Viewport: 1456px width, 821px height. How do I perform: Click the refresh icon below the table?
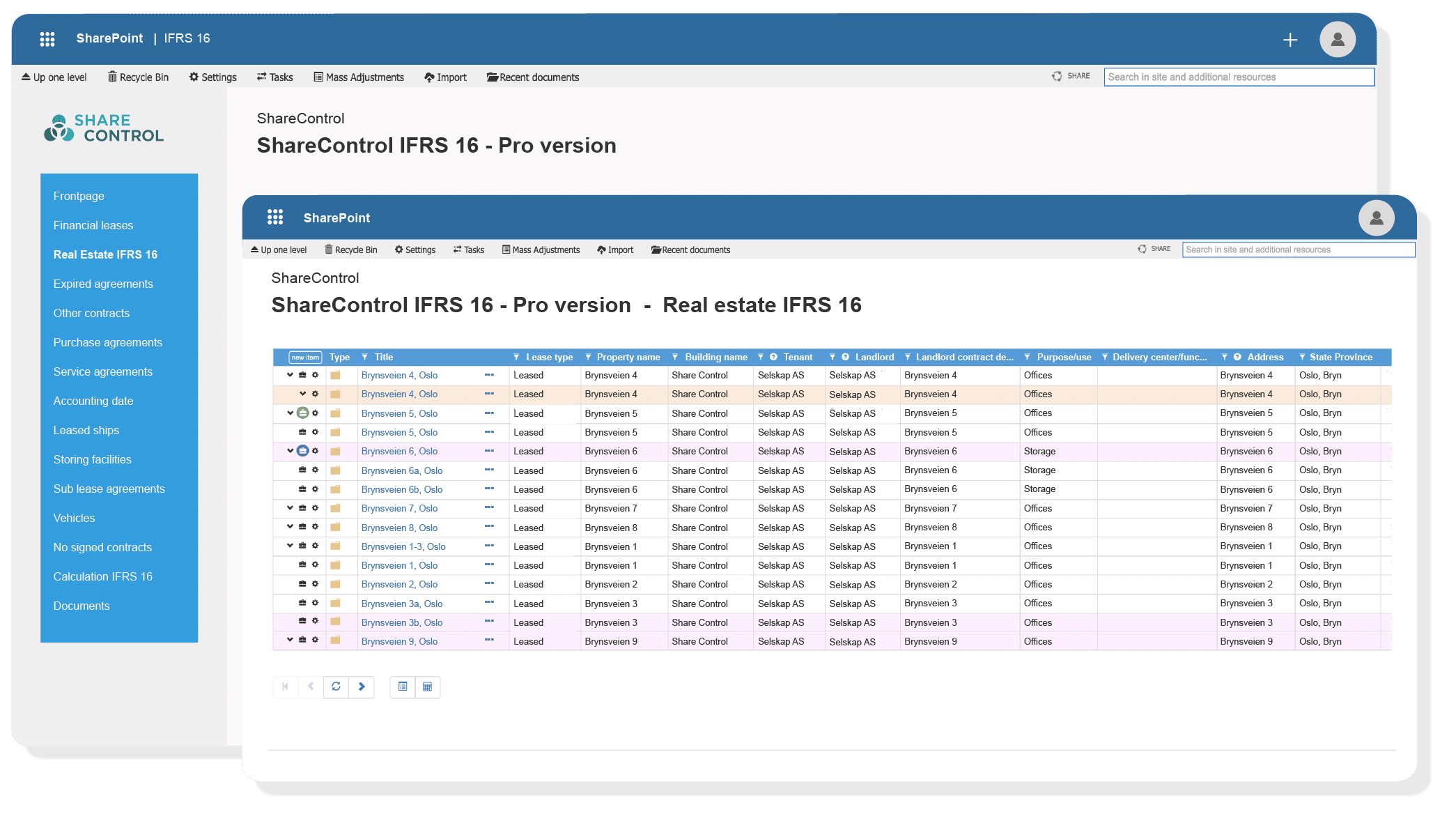pos(336,686)
